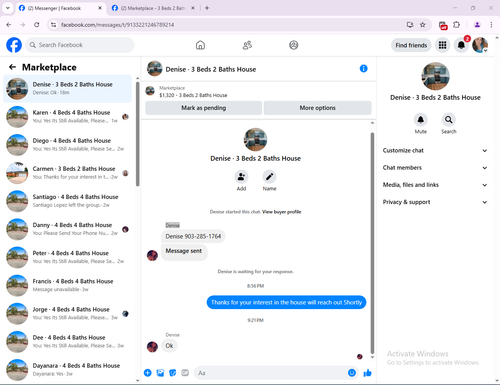Click house thumbnail in right info panel
The height and width of the screenshot is (385, 500).
pyautogui.click(x=435, y=76)
